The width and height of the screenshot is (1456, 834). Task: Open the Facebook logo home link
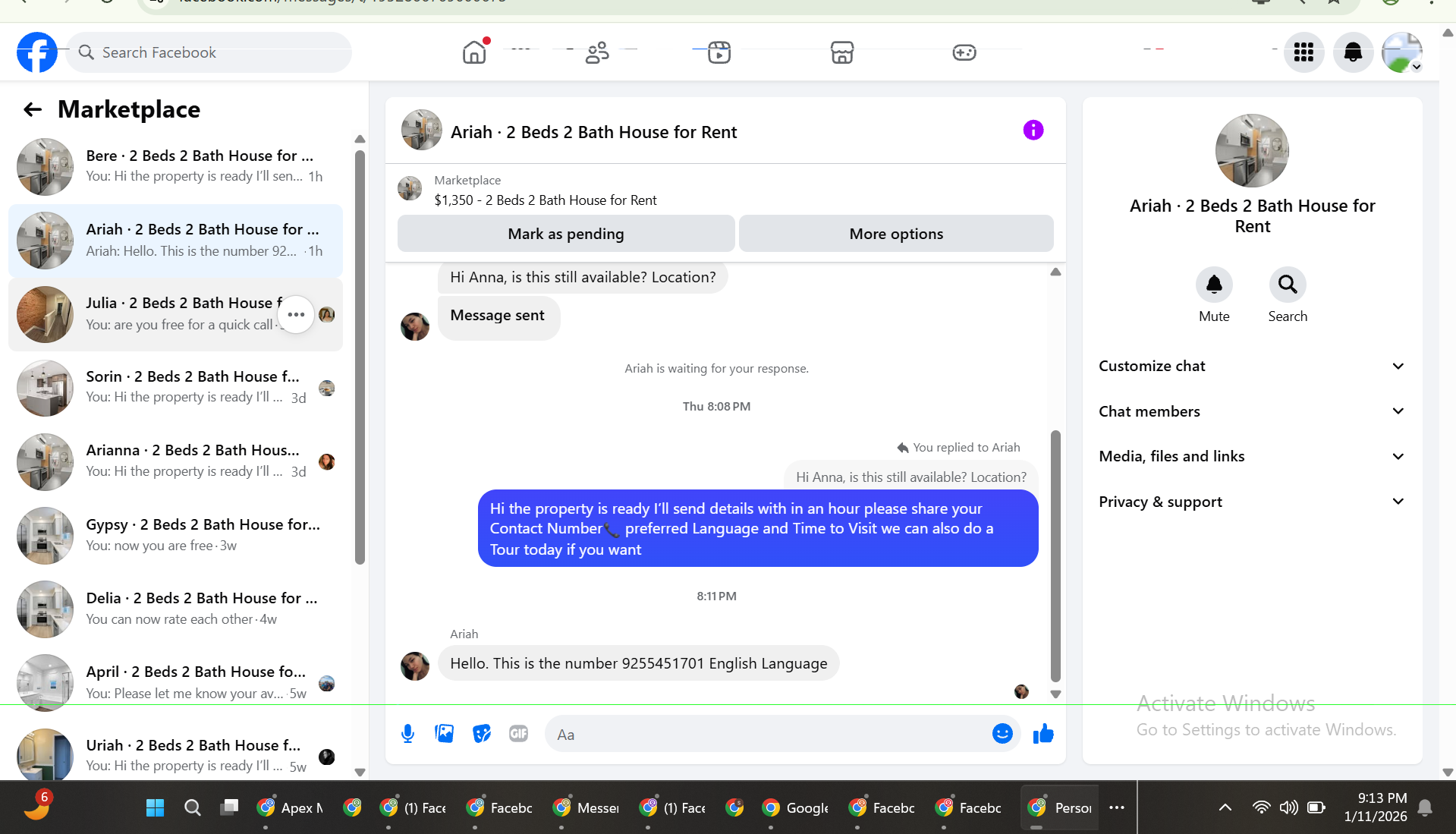[37, 52]
